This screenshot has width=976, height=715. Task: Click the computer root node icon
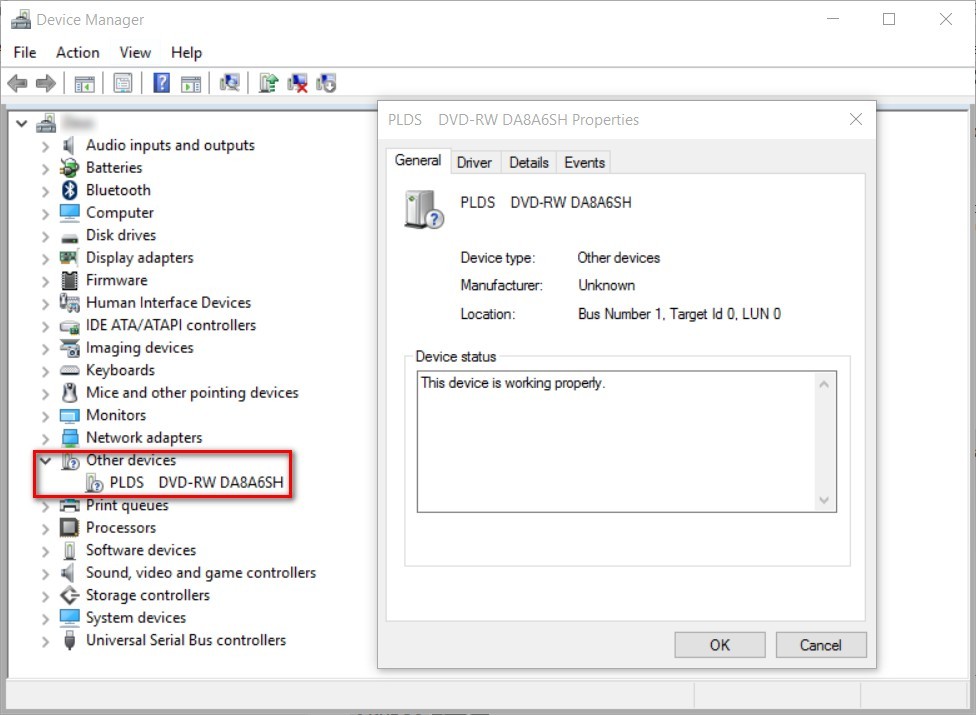point(45,123)
